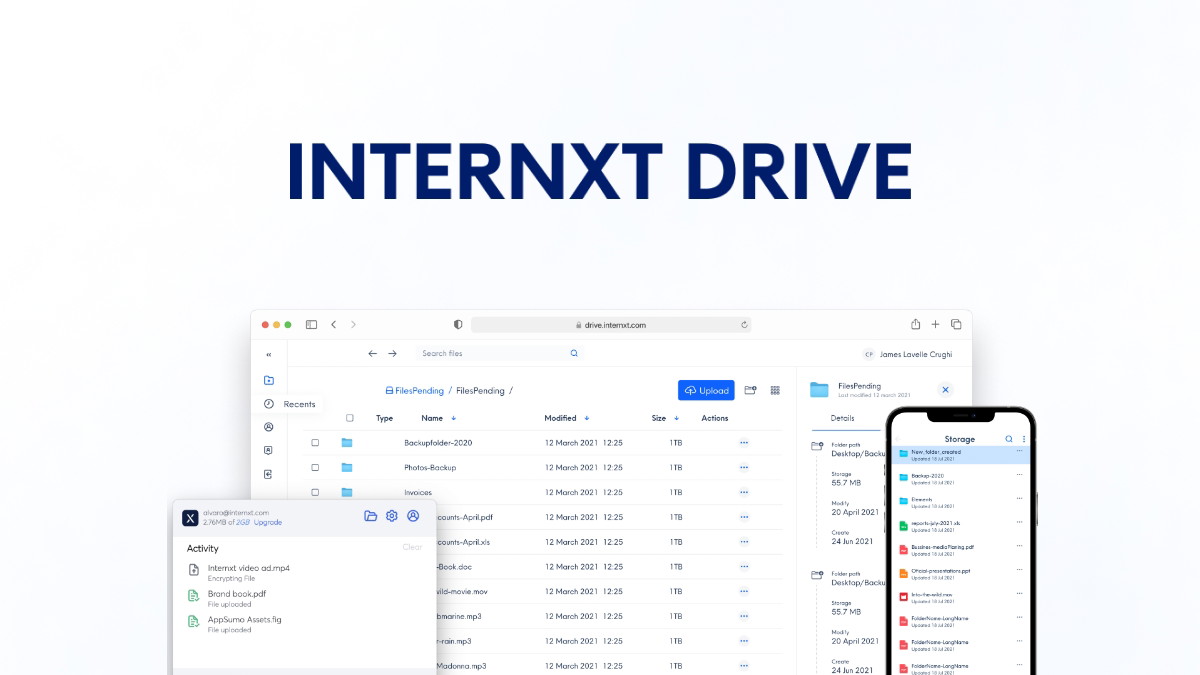
Task: Tap the vertical dots menu in phone Storage header
Action: click(1024, 439)
